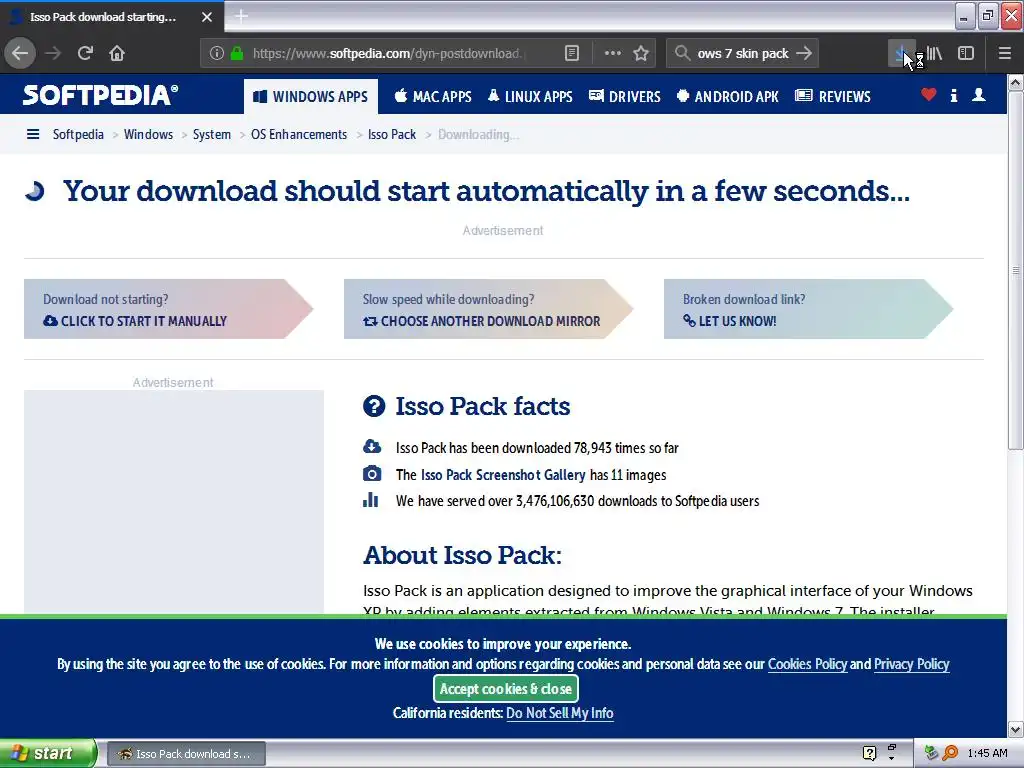This screenshot has height=768, width=1024.
Task: Open OS Enhancements breadcrumb link
Action: (299, 135)
